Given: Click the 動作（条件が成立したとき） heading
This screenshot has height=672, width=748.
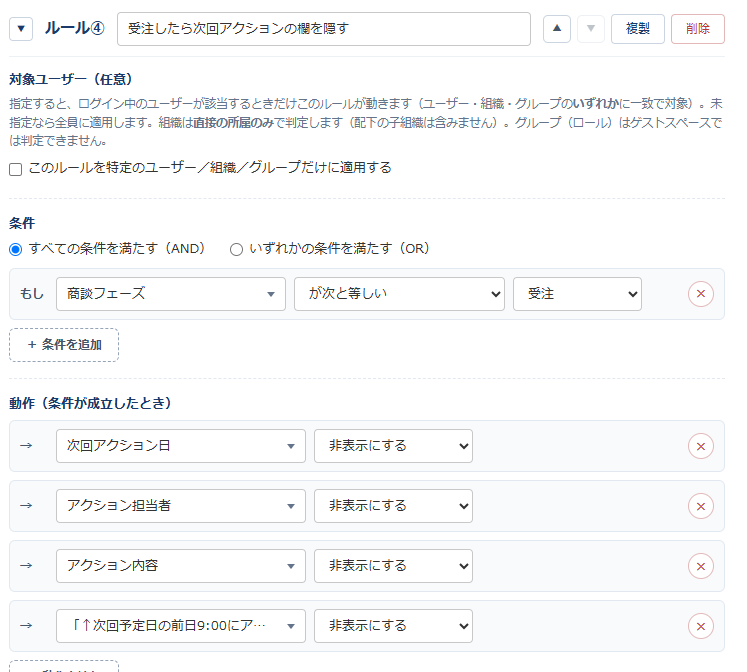Looking at the screenshot, I should [90, 403].
